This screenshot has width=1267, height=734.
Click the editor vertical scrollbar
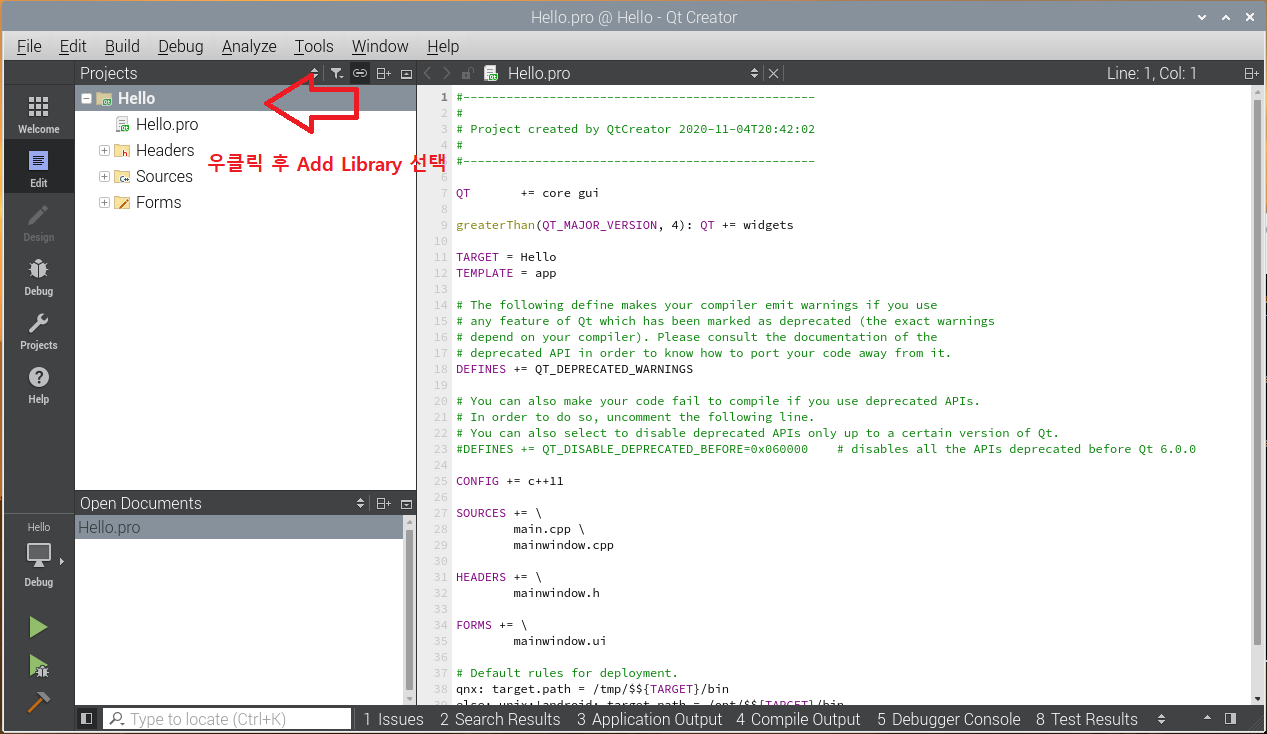(x=1257, y=372)
